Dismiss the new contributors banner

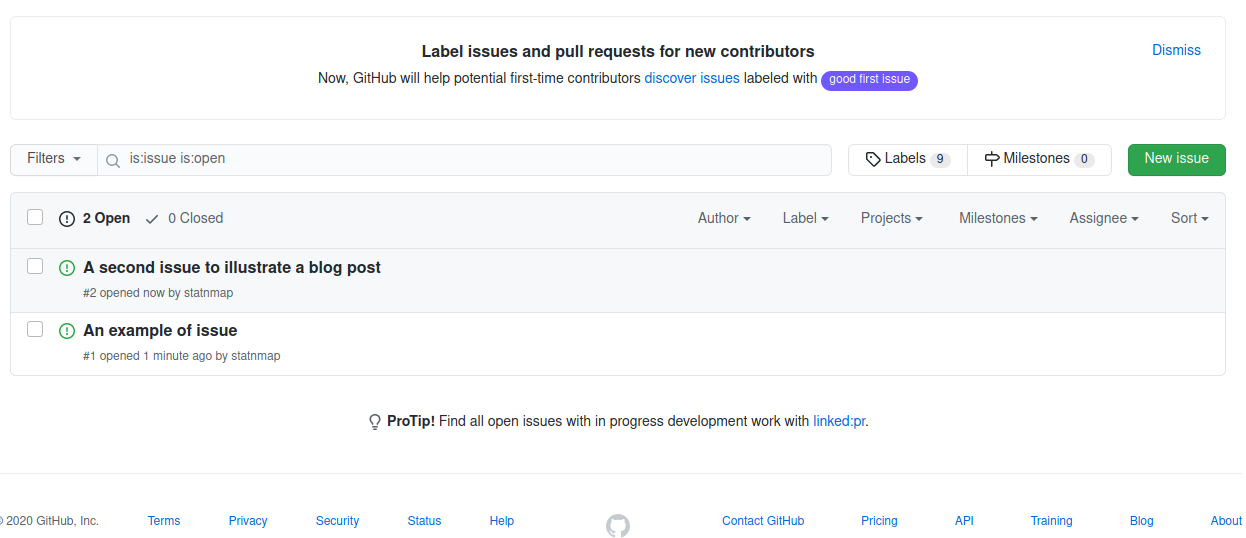[x=1176, y=50]
